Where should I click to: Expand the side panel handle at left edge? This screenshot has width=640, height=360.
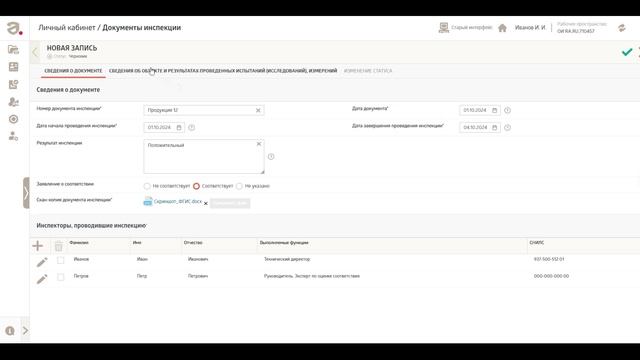[26, 193]
